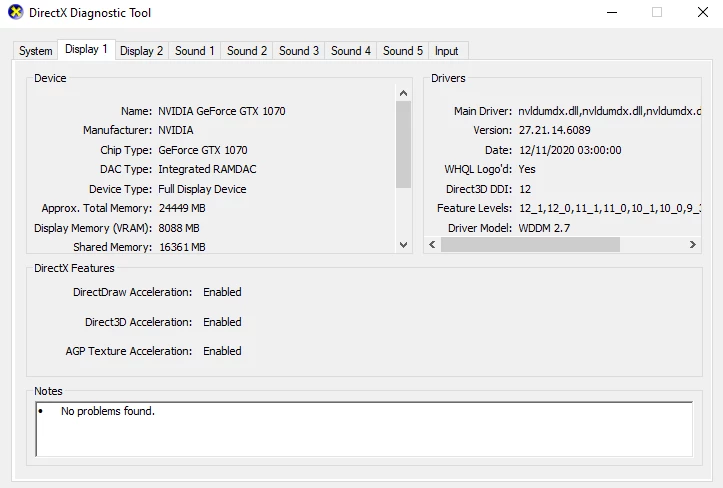Open the Display 2 tab
The width and height of the screenshot is (723, 488).
142,51
